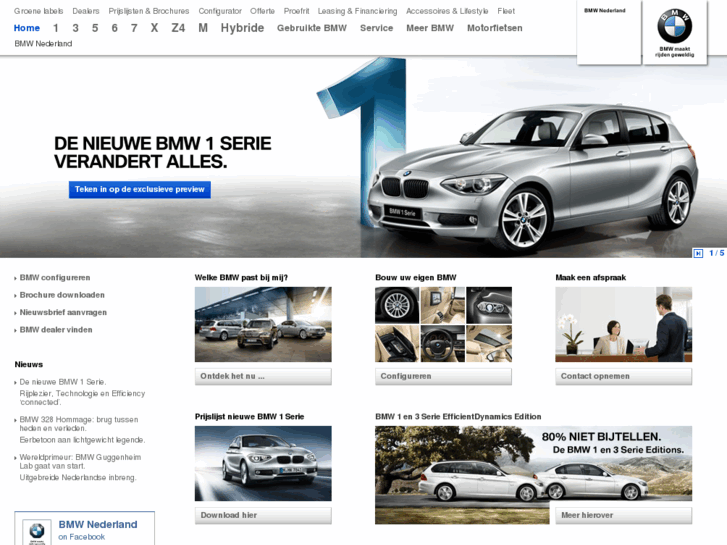Click the BMW Nederland breadcrumb text
This screenshot has width=727, height=545.
click(x=43, y=44)
